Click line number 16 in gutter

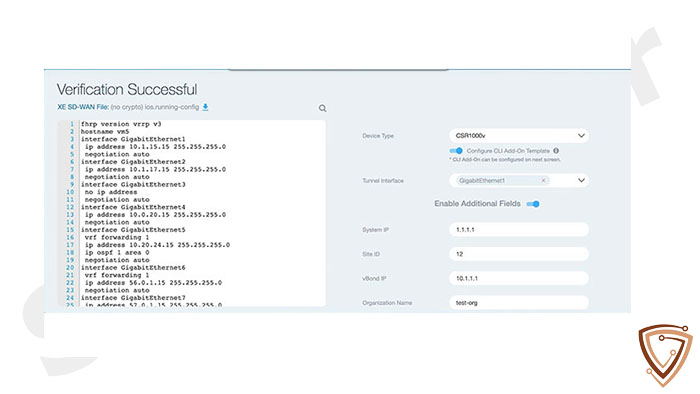pyautogui.click(x=70, y=237)
